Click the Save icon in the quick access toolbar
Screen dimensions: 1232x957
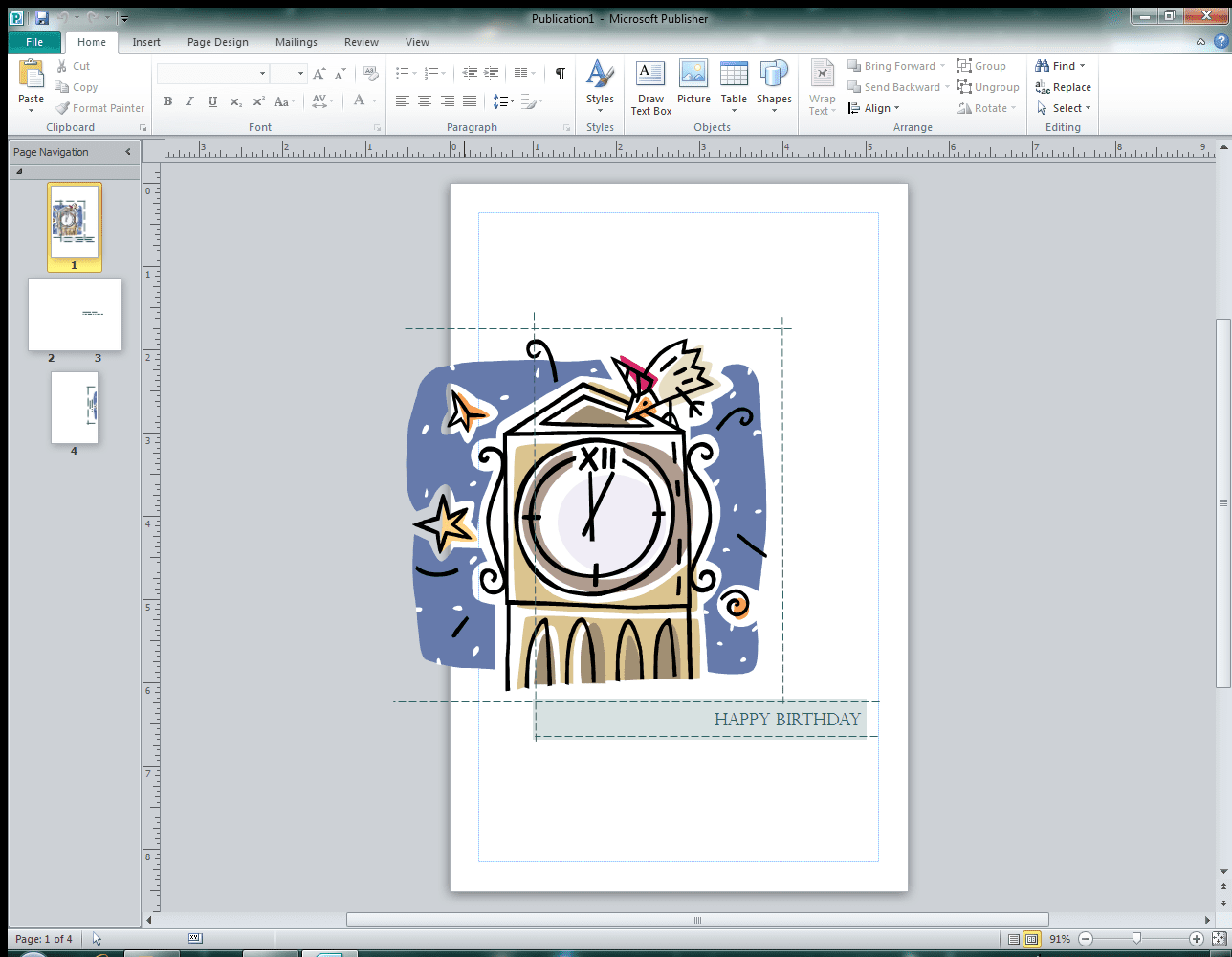pyautogui.click(x=42, y=18)
